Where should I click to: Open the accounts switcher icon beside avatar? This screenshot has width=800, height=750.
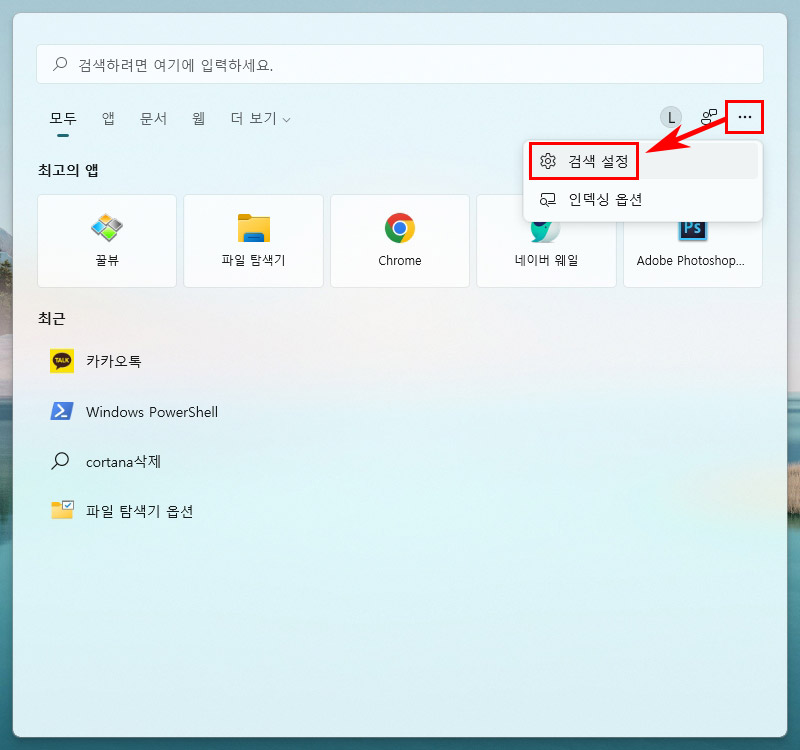[x=707, y=117]
